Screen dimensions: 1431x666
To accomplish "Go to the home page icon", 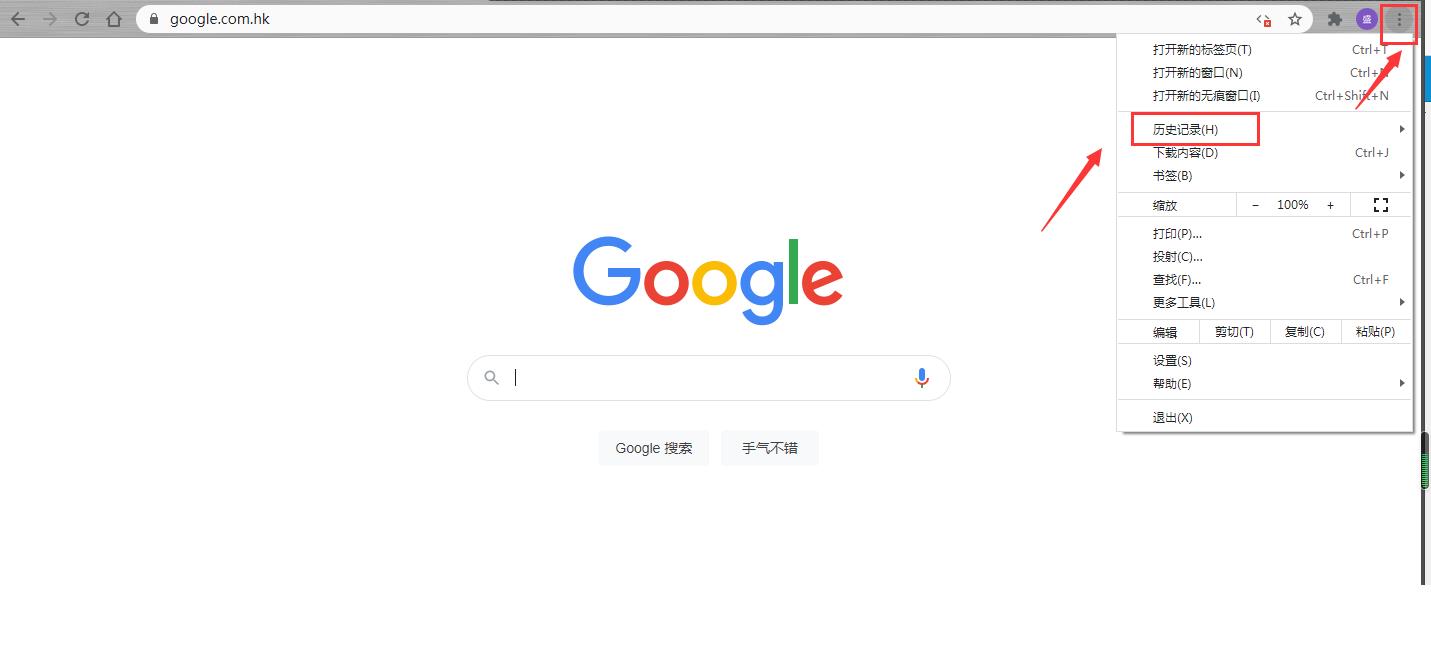I will 114,19.
